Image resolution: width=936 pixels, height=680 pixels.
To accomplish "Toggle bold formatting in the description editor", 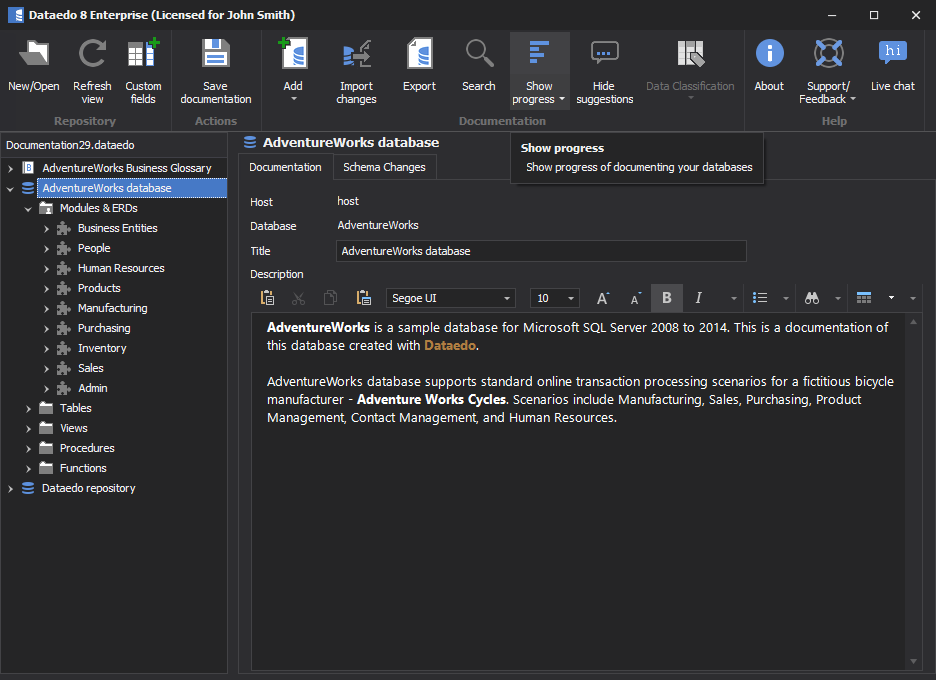I will (667, 298).
